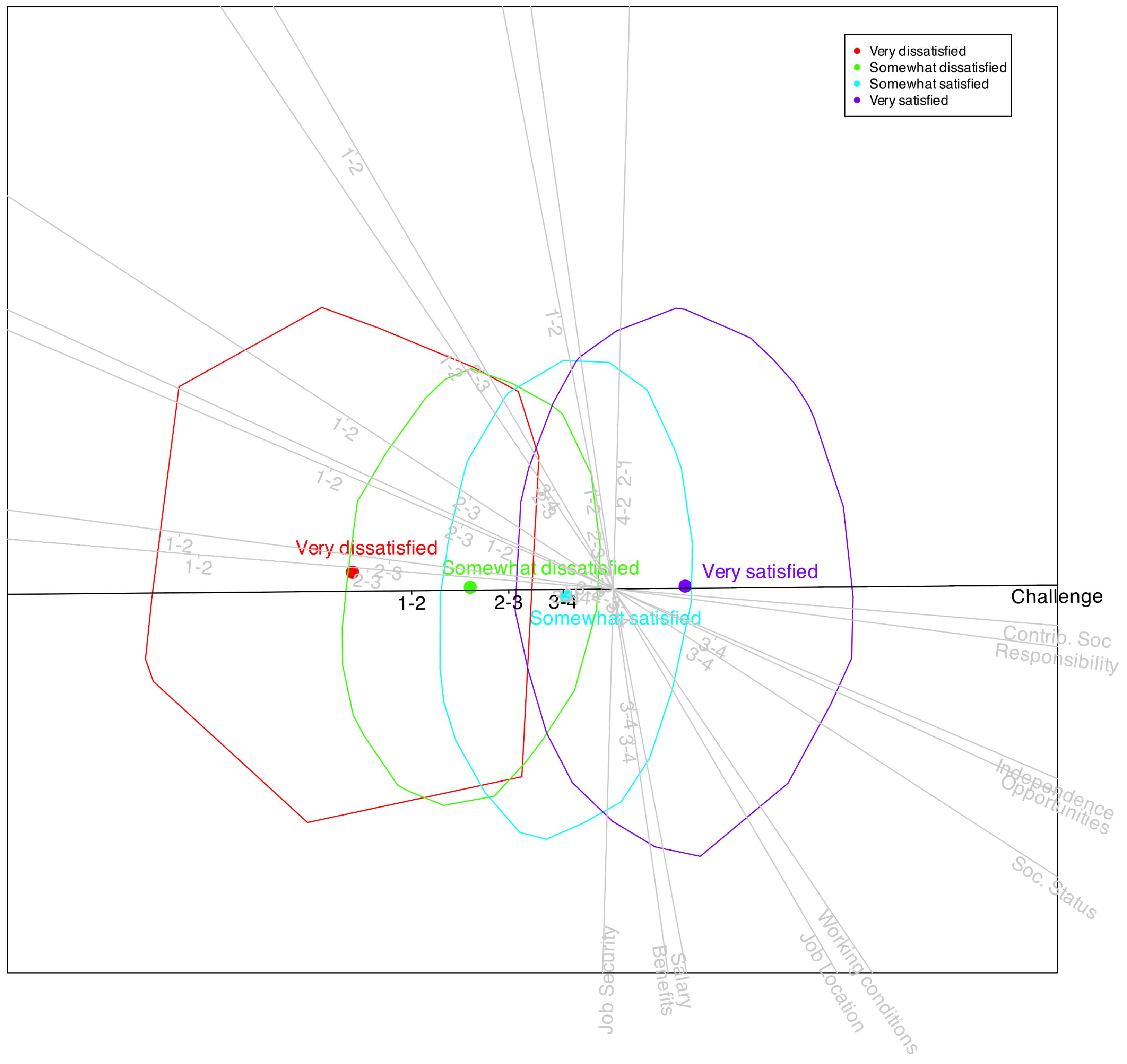1127x1064 pixels.
Task: Click purple legend dot for Very satisfied
Action: (x=857, y=101)
